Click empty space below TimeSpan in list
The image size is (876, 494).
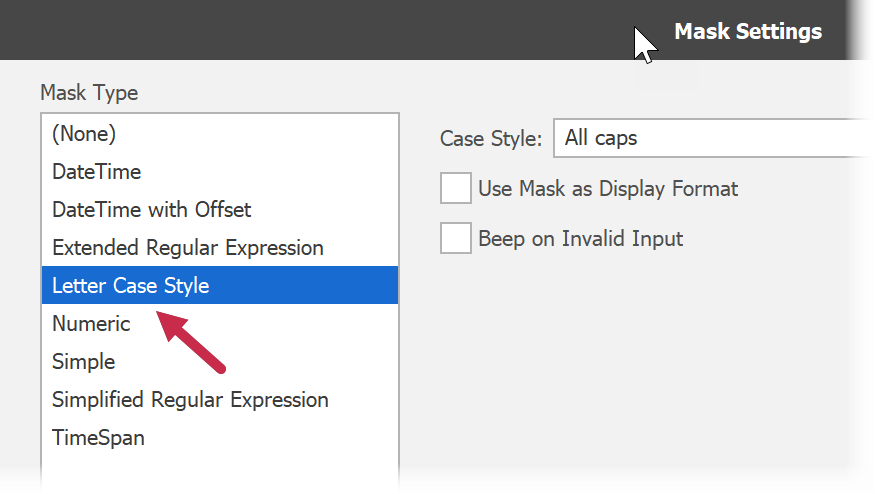[220, 468]
